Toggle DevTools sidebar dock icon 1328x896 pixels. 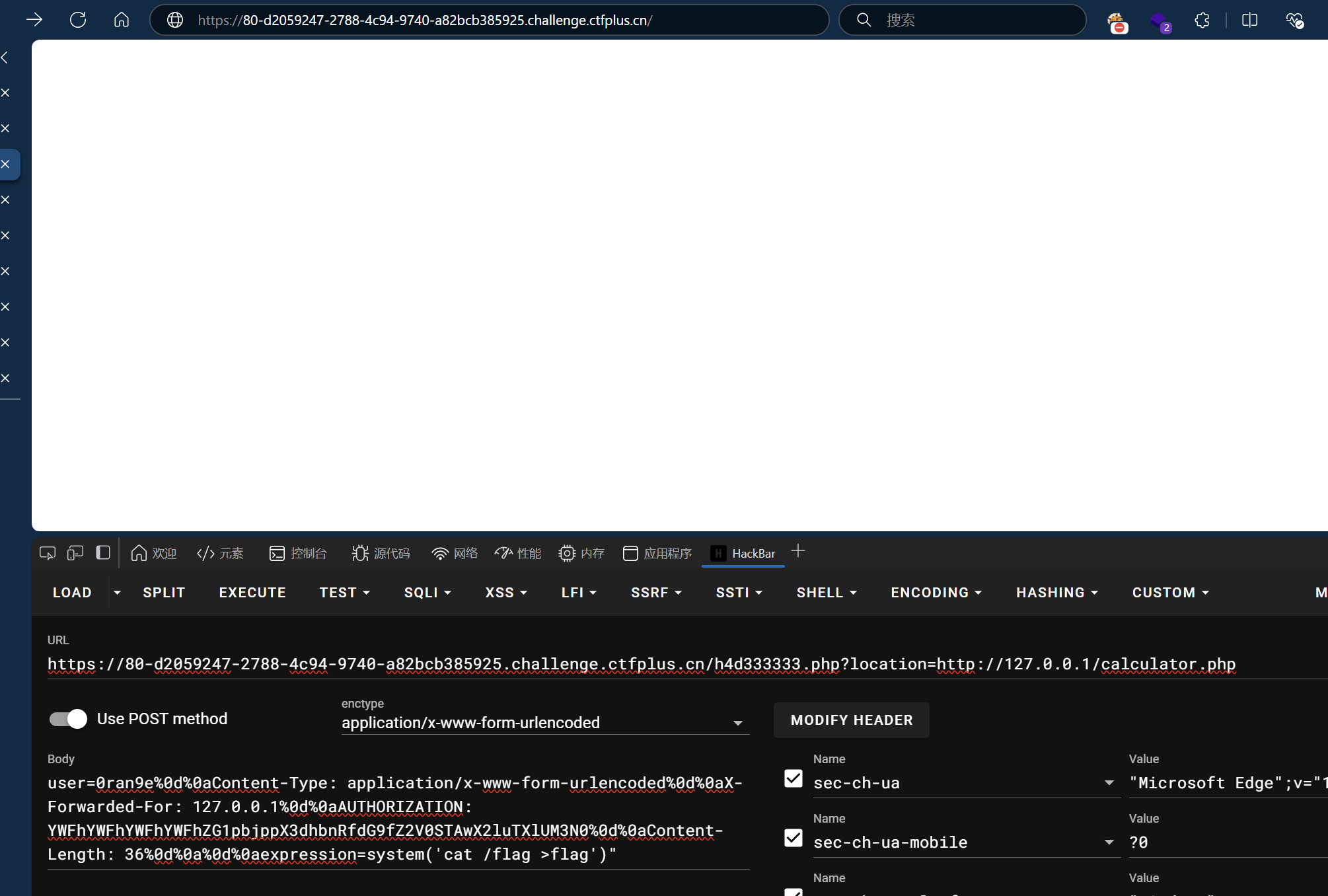[x=103, y=552]
